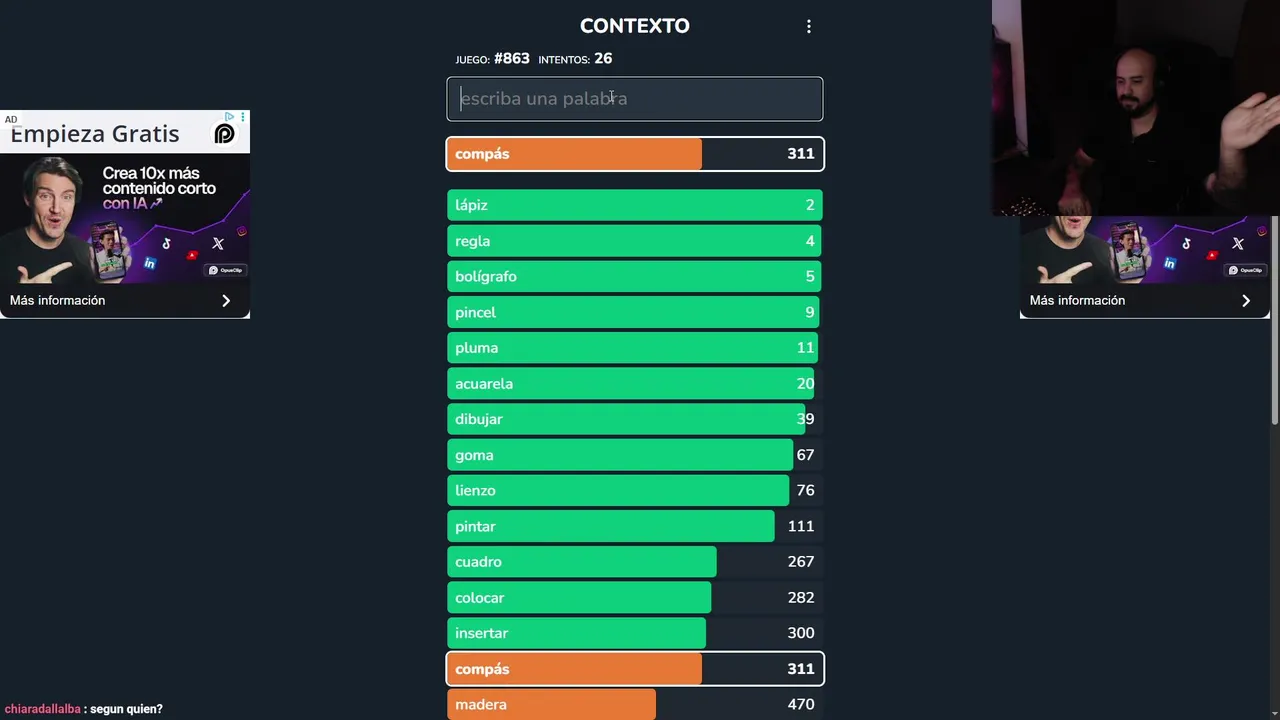This screenshot has width=1280, height=720.
Task: Open the three-dot menu beside CONTEXTO
Action: tap(809, 27)
